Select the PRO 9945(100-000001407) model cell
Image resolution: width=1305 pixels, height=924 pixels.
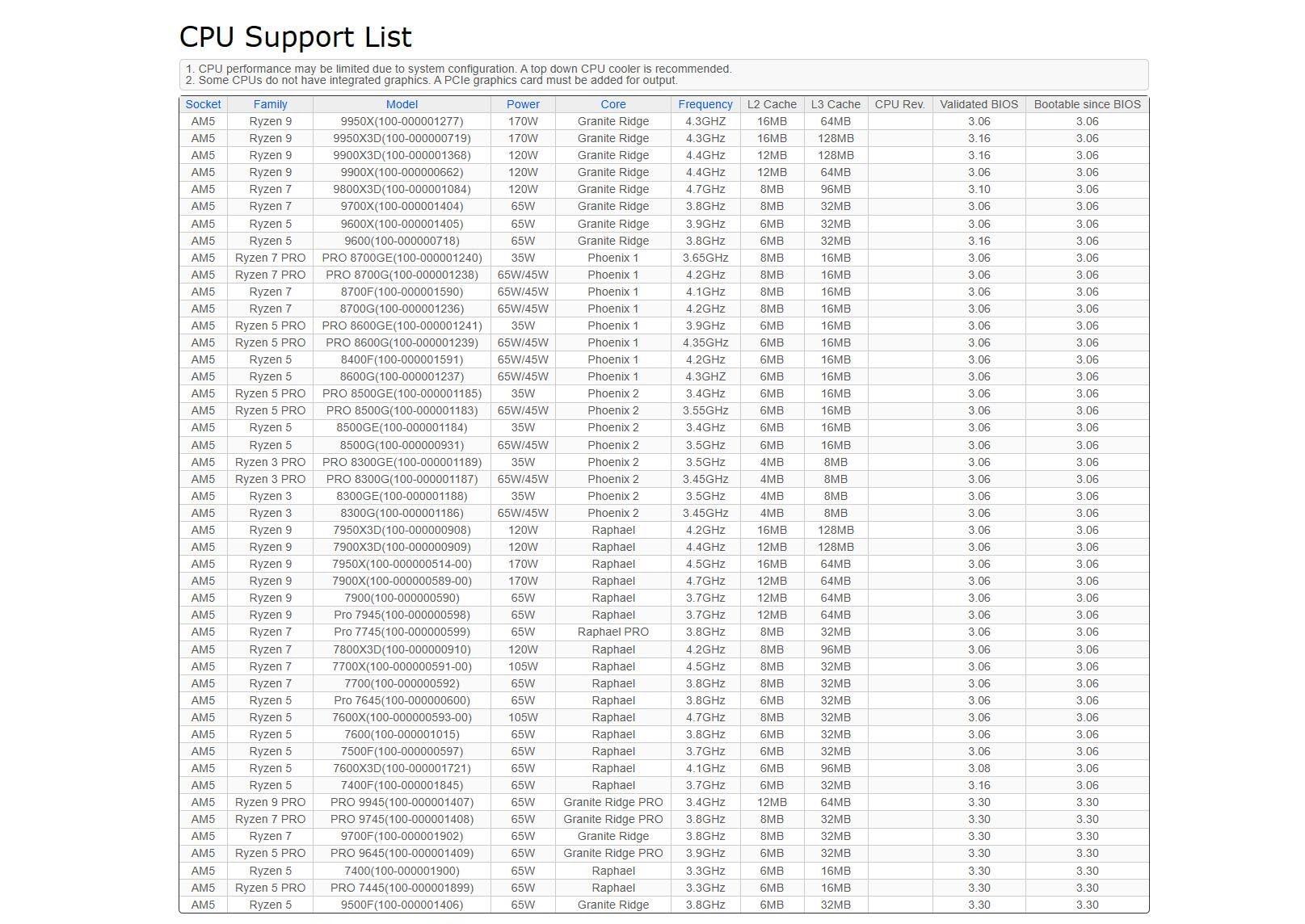(402, 802)
